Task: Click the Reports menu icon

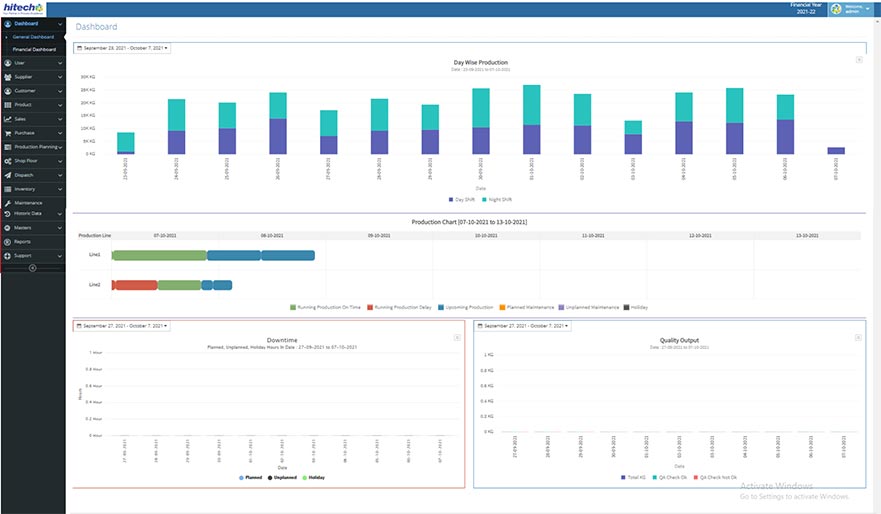Action: [8, 242]
